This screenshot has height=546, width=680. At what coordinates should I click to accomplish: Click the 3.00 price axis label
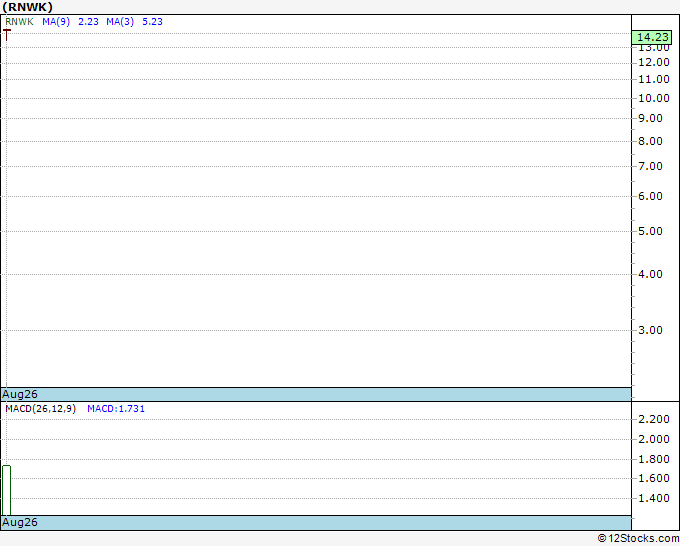pyautogui.click(x=650, y=330)
